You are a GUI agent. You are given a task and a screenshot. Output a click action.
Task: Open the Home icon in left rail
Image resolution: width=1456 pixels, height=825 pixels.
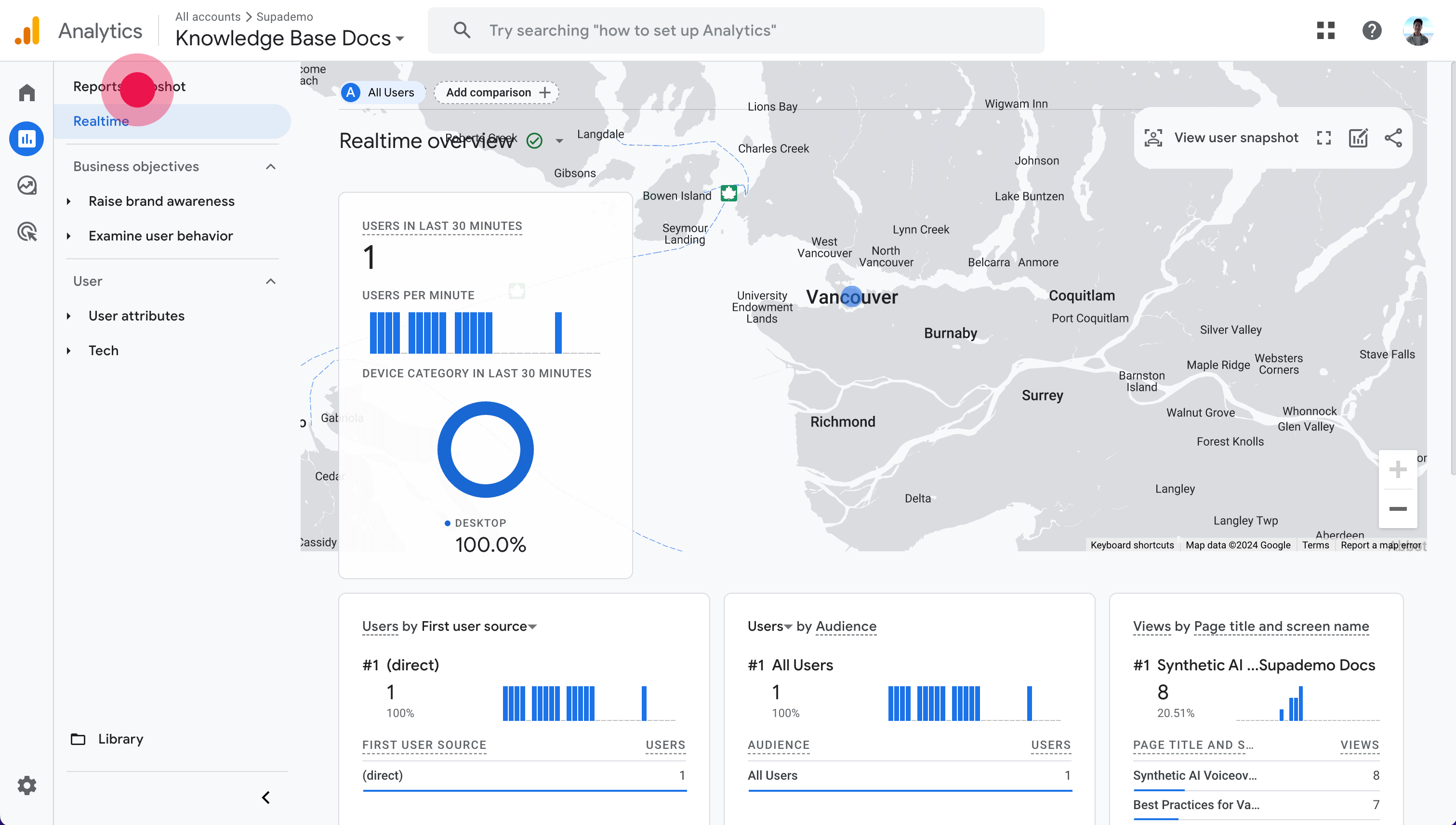click(26, 93)
